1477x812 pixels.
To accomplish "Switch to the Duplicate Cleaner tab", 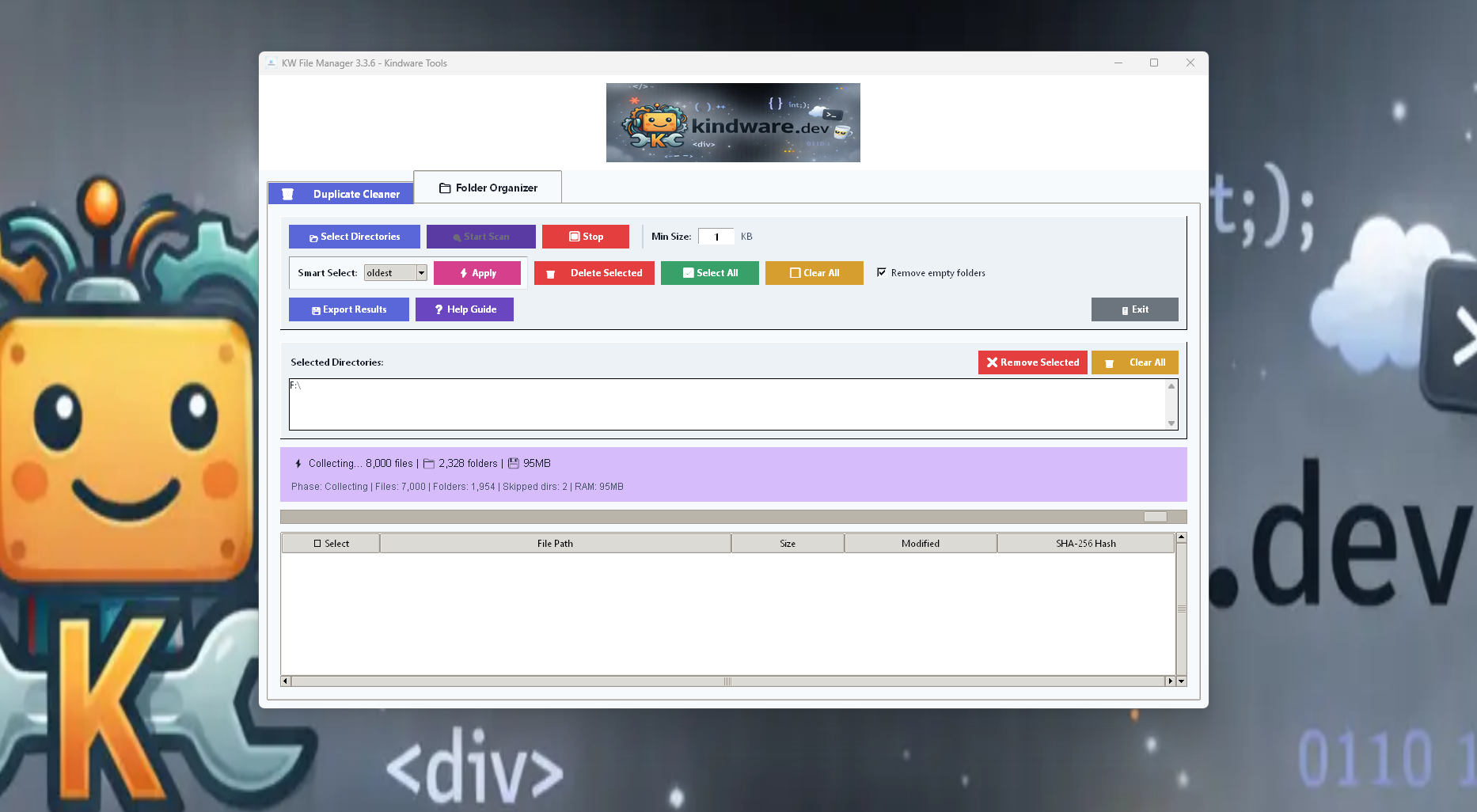I will pos(341,194).
